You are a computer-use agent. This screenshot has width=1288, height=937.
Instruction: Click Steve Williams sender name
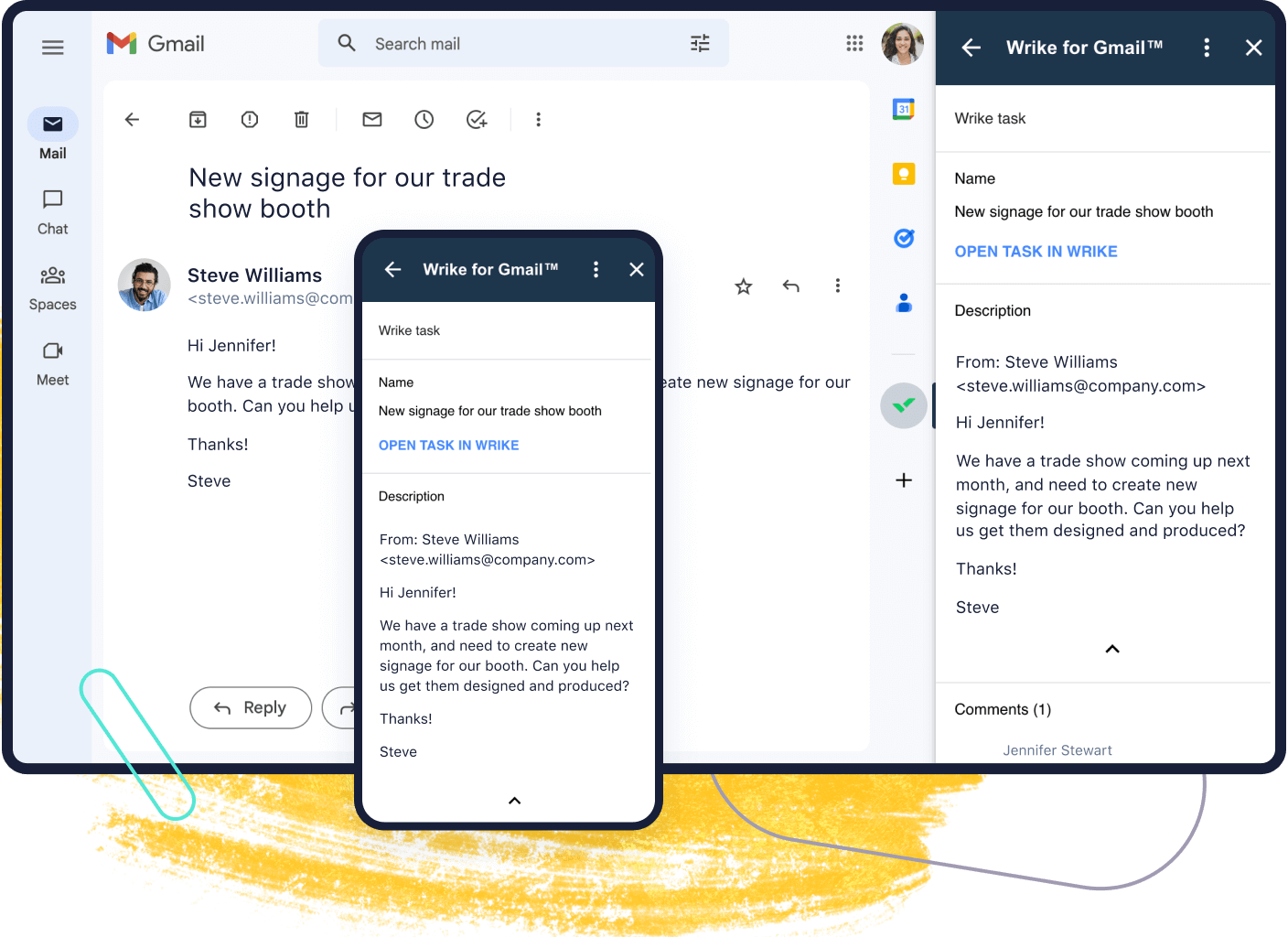point(255,275)
